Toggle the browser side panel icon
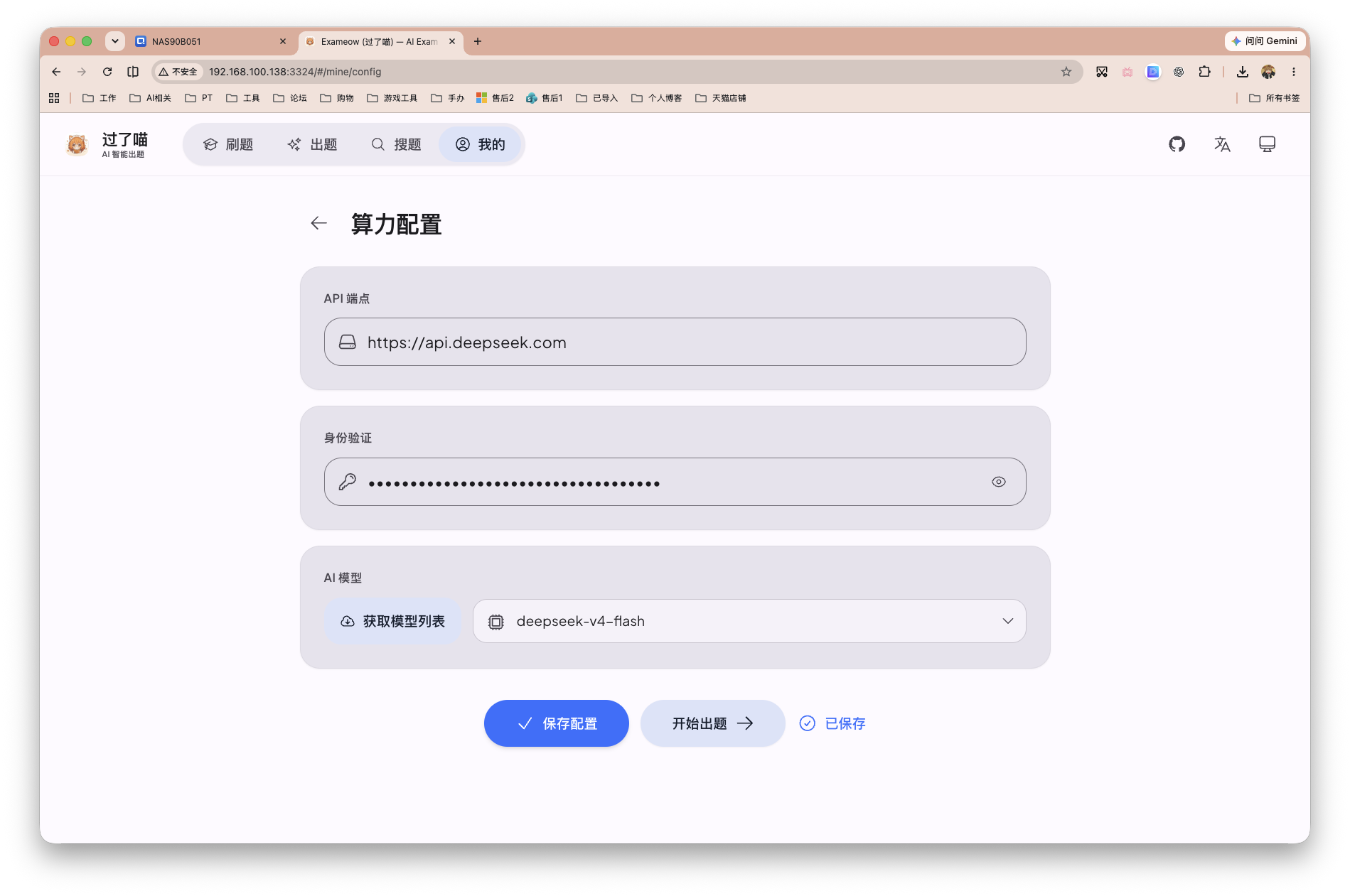 pyautogui.click(x=133, y=72)
